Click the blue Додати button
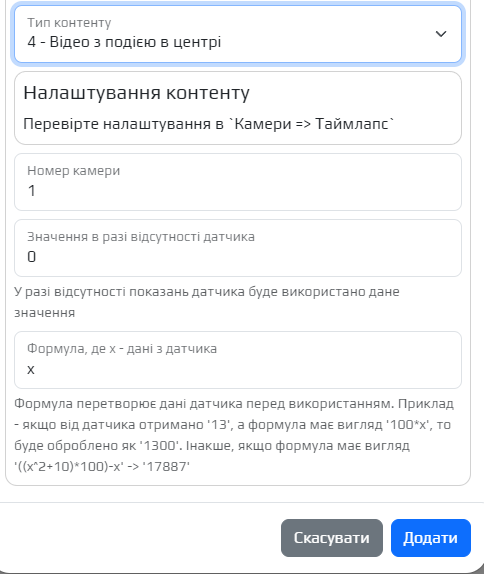 click(x=431, y=538)
